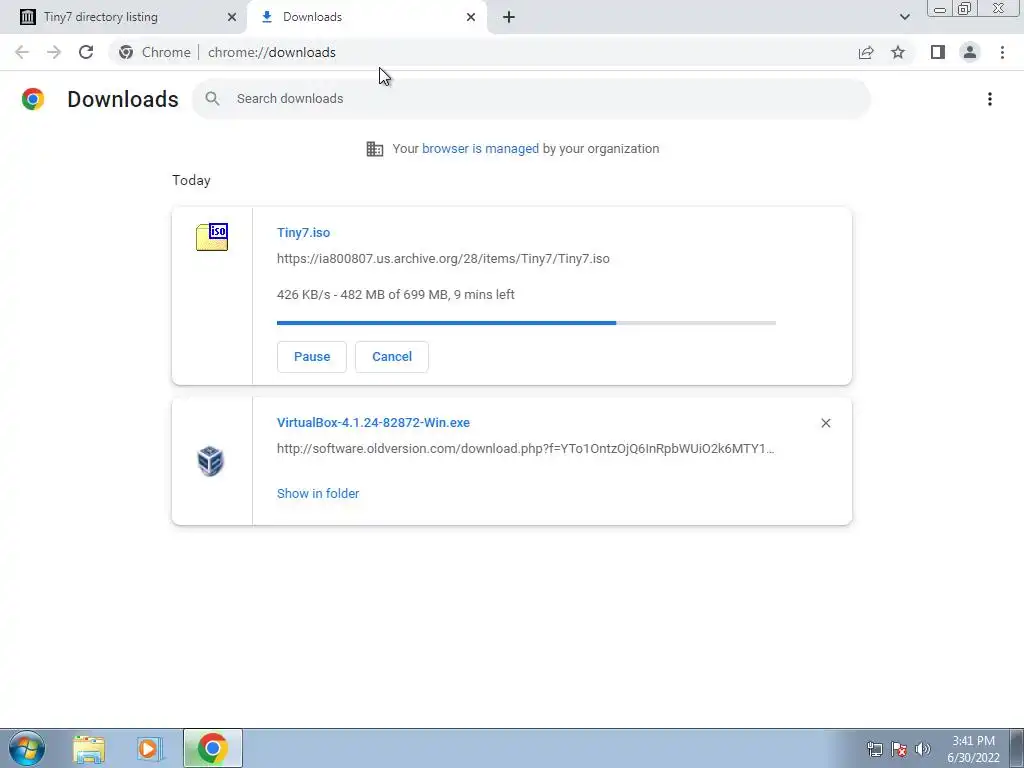Click the Chrome site info chip
Screen dimensions: 1024x768
[x=155, y=52]
